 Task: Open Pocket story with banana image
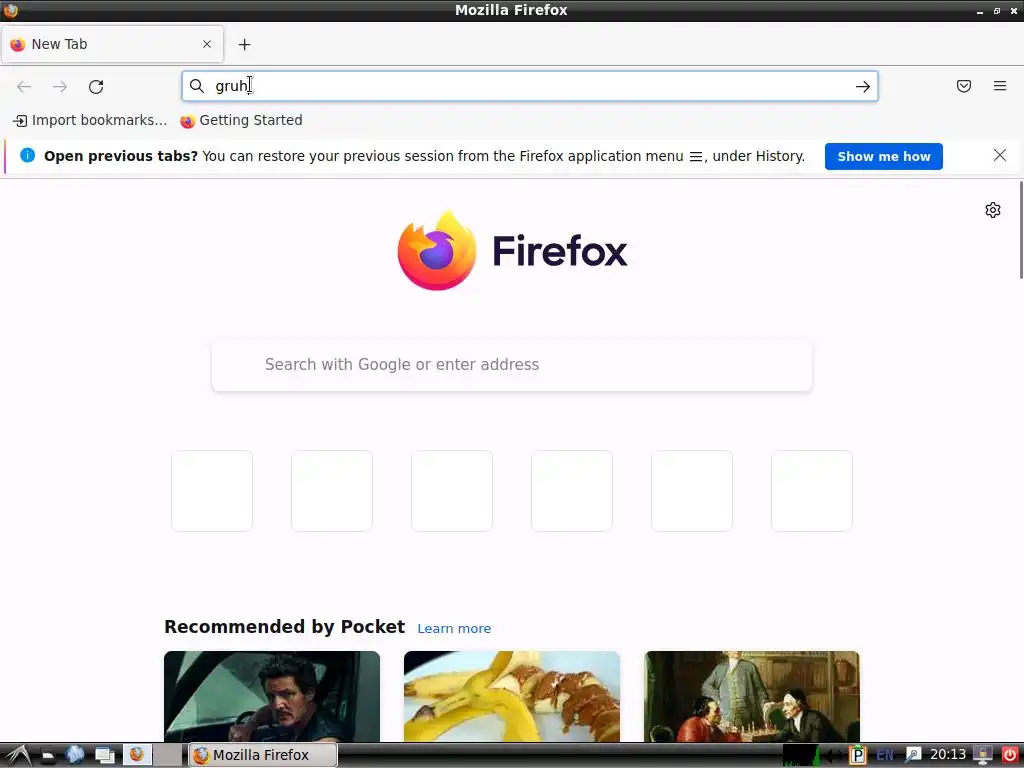click(512, 696)
